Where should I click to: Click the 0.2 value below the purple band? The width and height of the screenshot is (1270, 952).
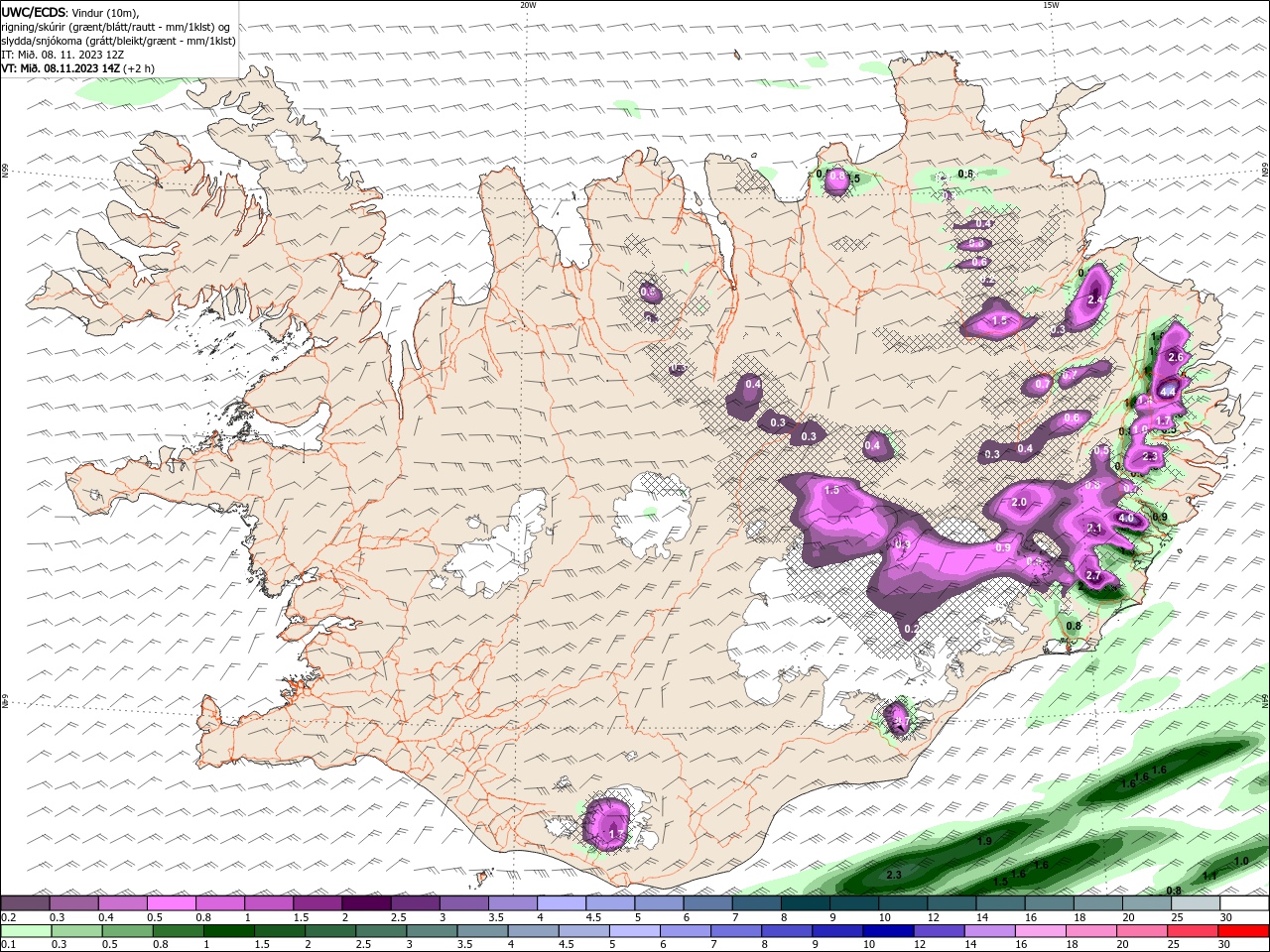(911, 630)
